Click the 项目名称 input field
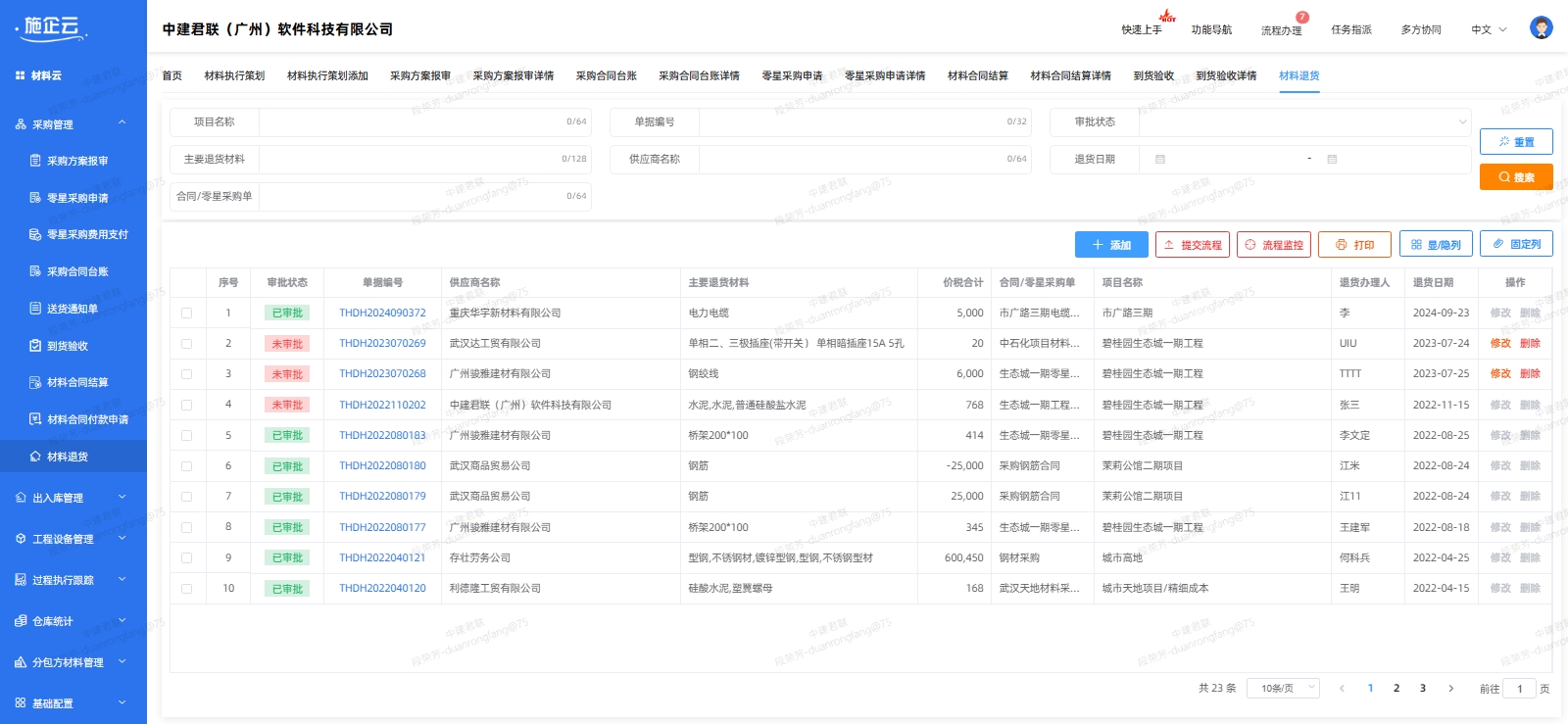Image resolution: width=1568 pixels, height=724 pixels. click(x=424, y=121)
